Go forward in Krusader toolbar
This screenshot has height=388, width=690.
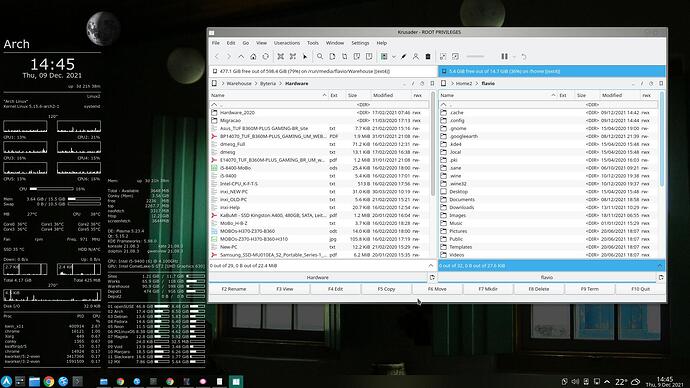coord(229,57)
